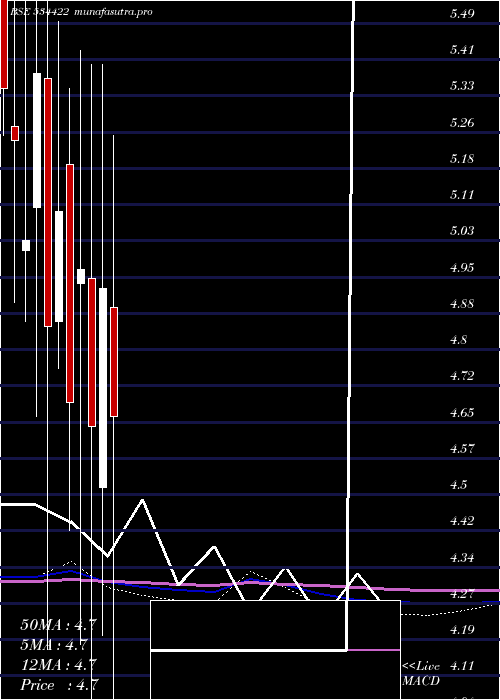Select the 4.11 price axis label
Image resolution: width=500 pixels, height=700 pixels.
(x=462, y=666)
